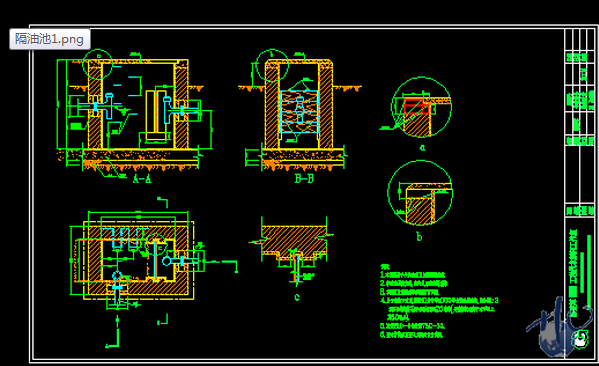This screenshot has height=366, width=599.
Task: Click the plan view drawing of the tank
Action: click(138, 260)
